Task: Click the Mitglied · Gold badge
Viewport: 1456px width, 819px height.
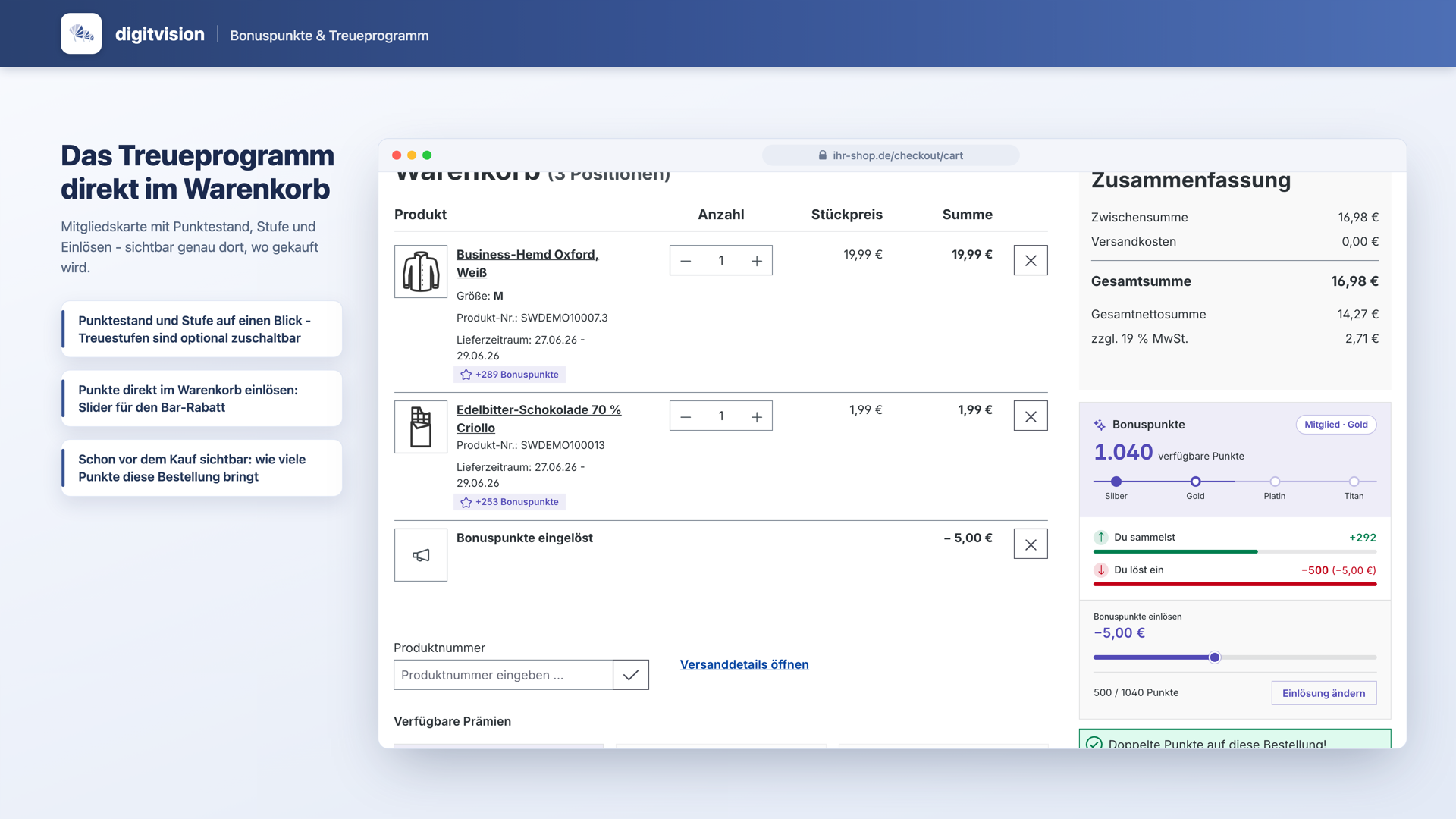Action: coord(1335,425)
